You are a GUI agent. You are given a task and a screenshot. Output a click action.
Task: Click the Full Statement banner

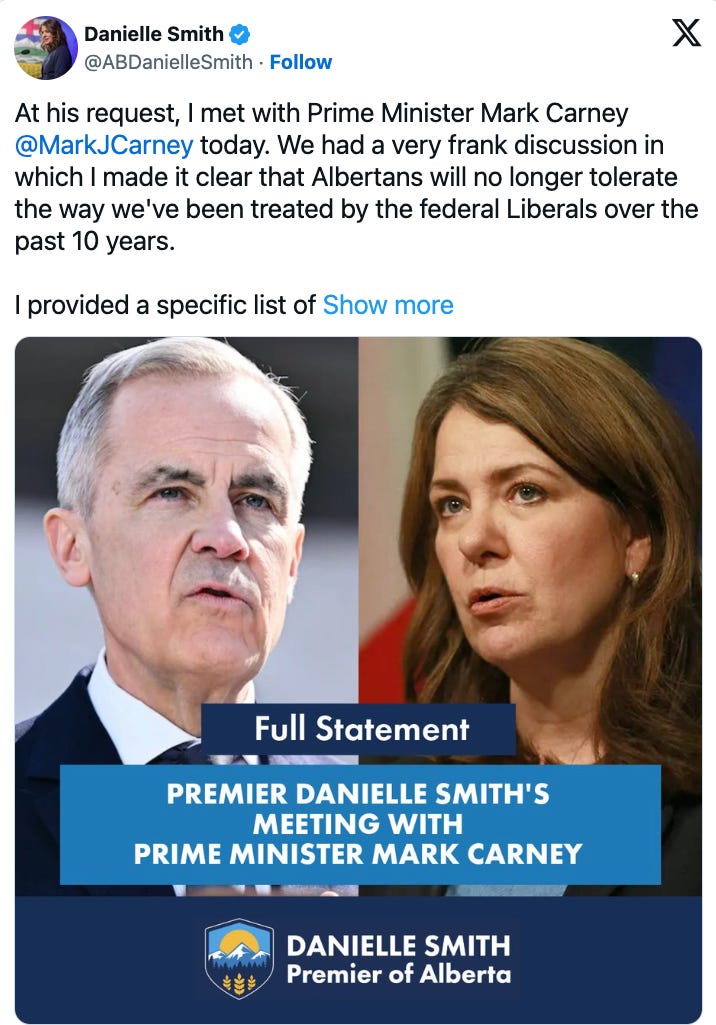coord(358,729)
